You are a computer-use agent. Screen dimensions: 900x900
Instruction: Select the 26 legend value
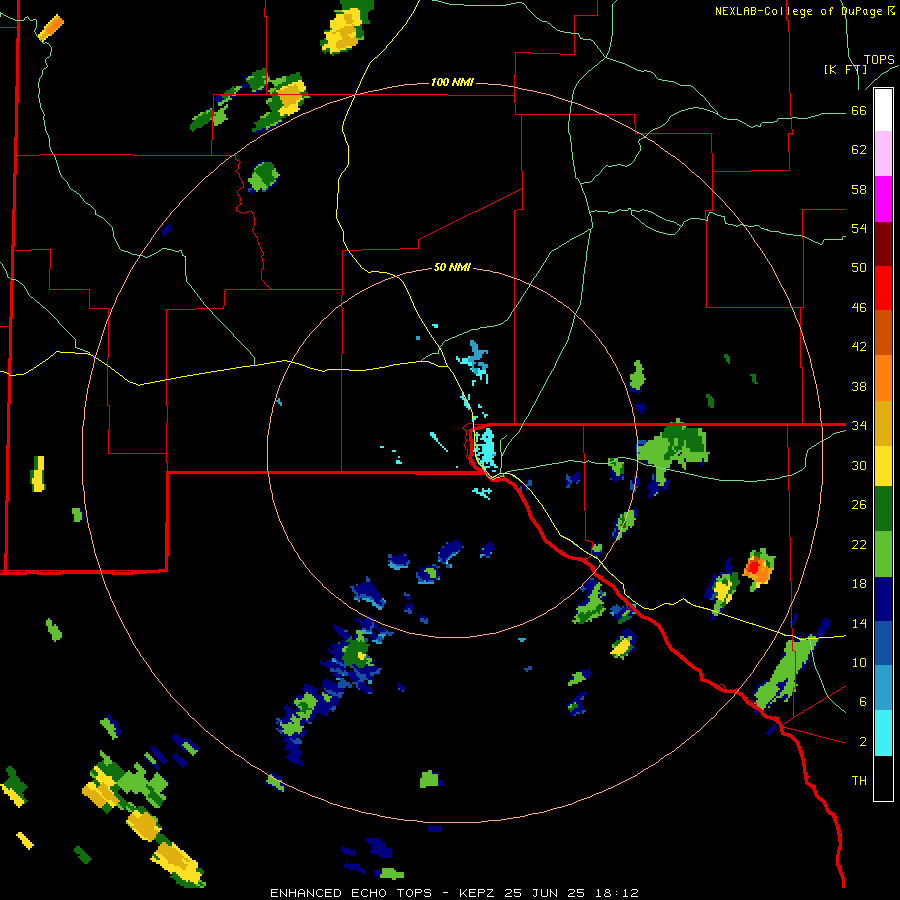859,505
